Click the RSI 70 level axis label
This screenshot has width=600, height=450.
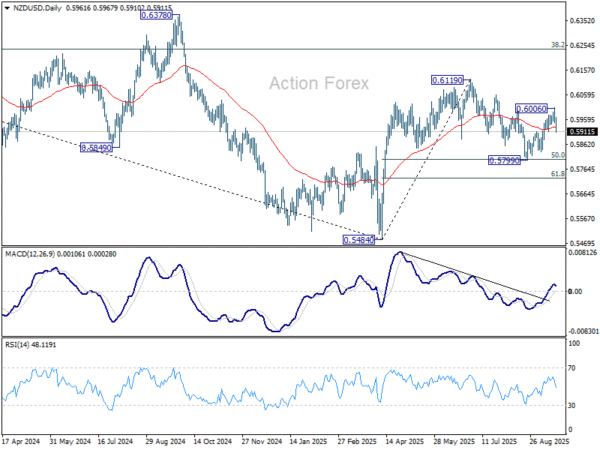(x=572, y=368)
